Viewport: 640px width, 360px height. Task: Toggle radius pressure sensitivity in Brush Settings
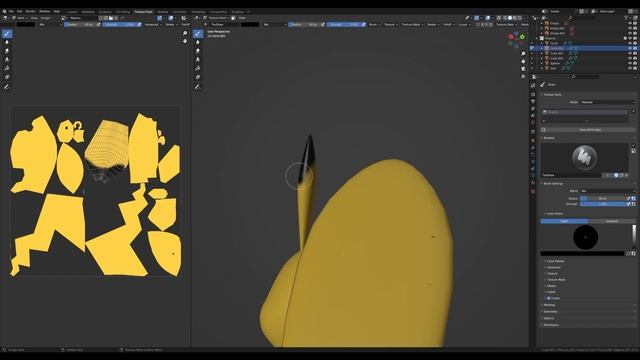(629, 198)
